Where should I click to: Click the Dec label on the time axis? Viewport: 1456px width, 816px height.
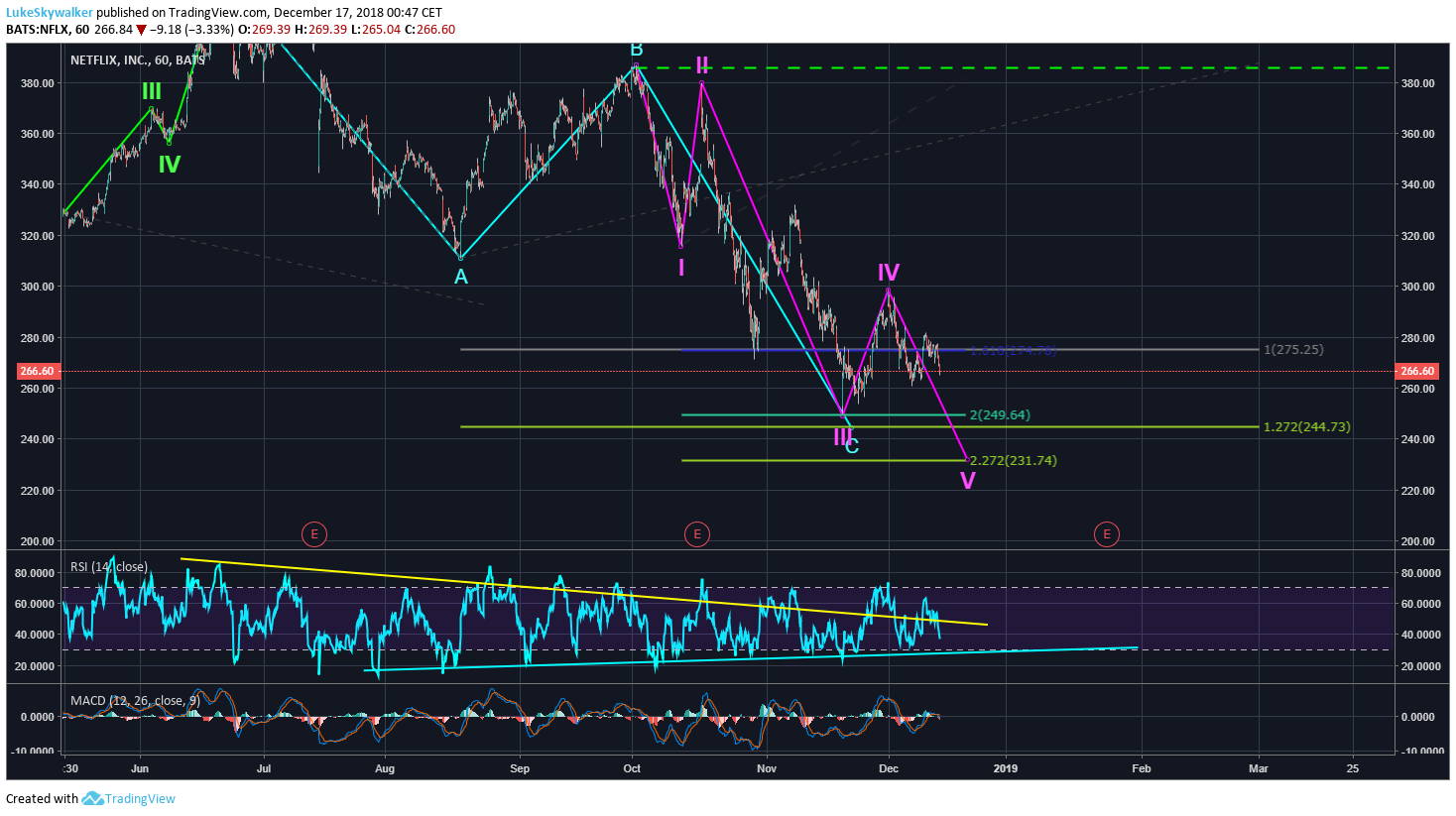pos(889,768)
